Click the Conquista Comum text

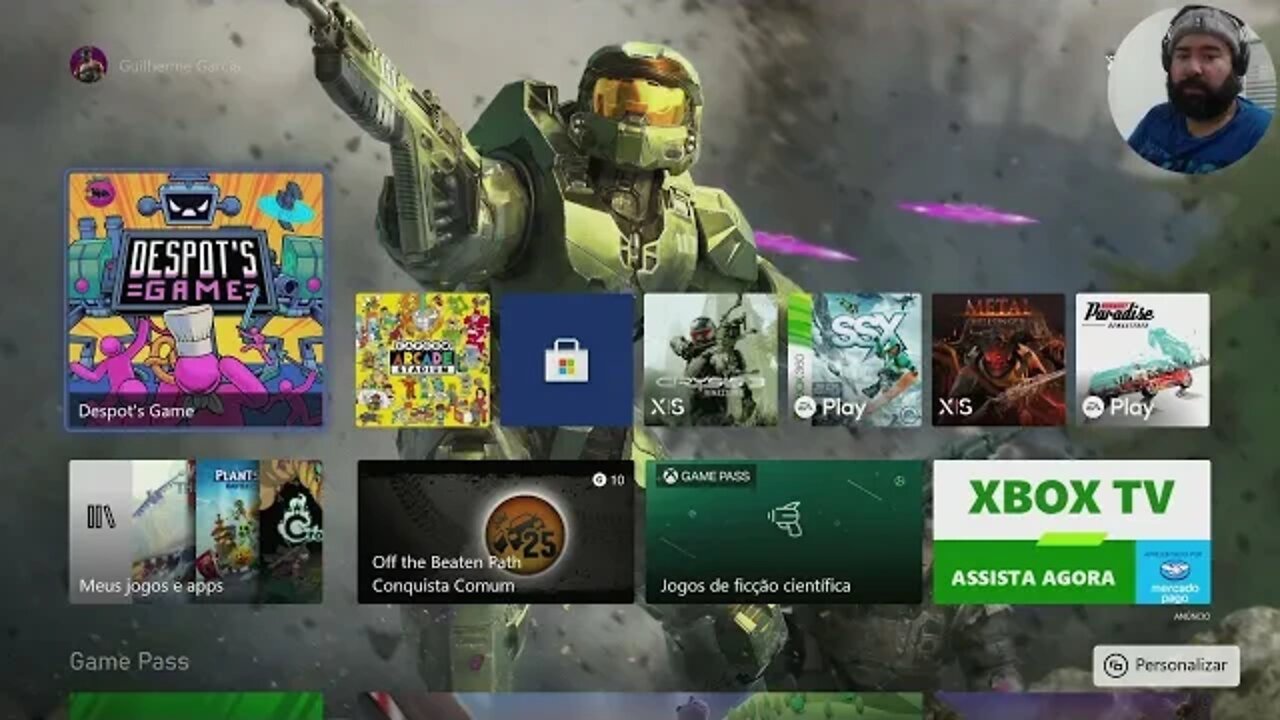click(x=443, y=586)
